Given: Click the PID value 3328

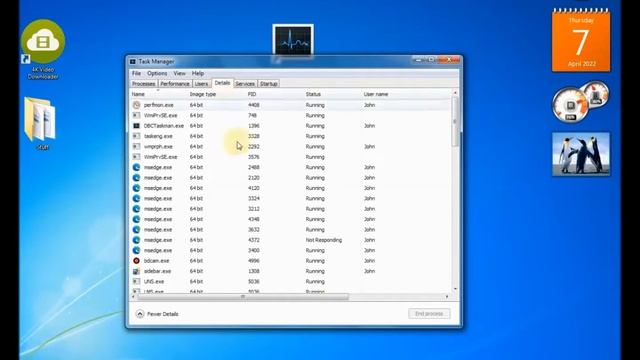Looking at the screenshot, I should coord(253,136).
